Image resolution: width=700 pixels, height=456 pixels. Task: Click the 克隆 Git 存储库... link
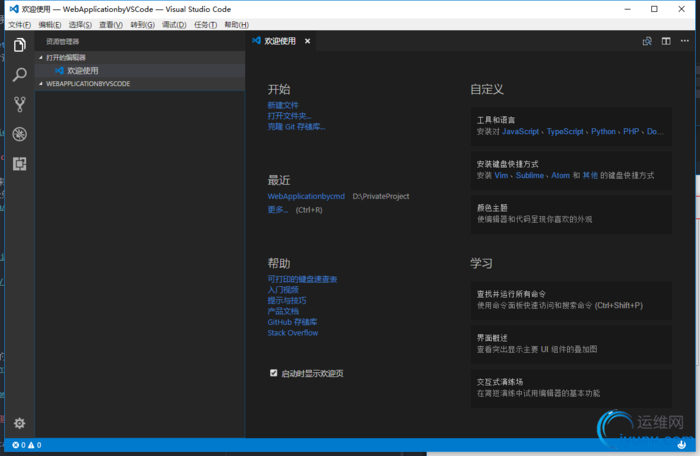(x=296, y=127)
